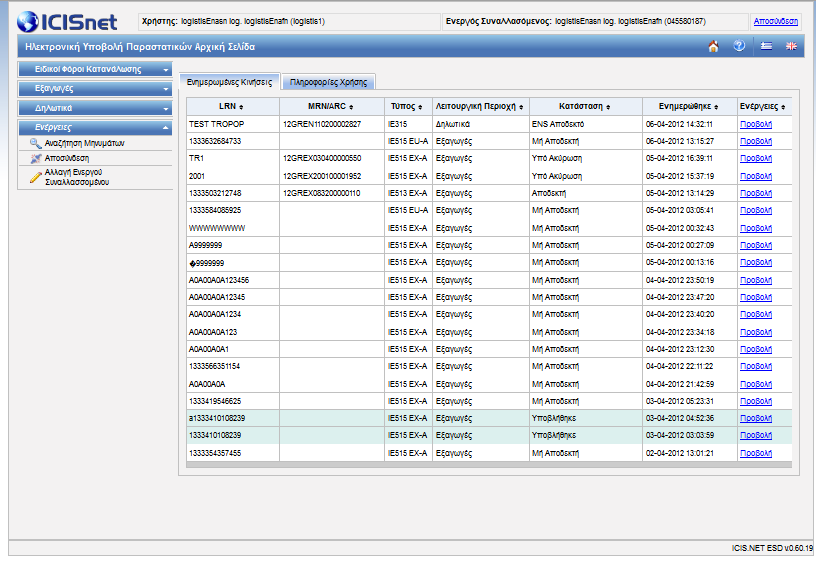Screen dimensions: 816x563
Task: Click the table's horizontal scrollbar
Action: [x=489, y=465]
